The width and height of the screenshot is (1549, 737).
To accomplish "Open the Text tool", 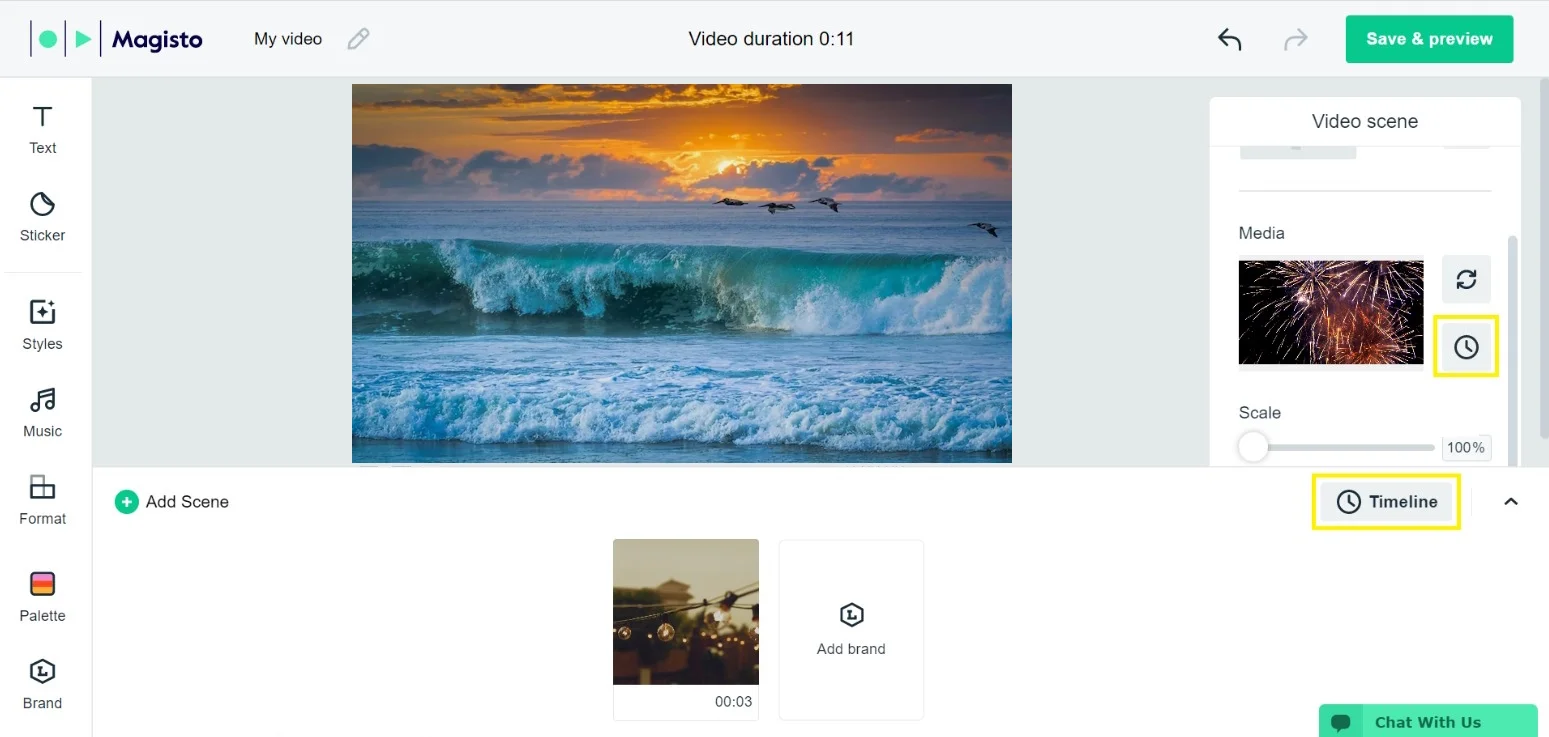I will (x=42, y=130).
